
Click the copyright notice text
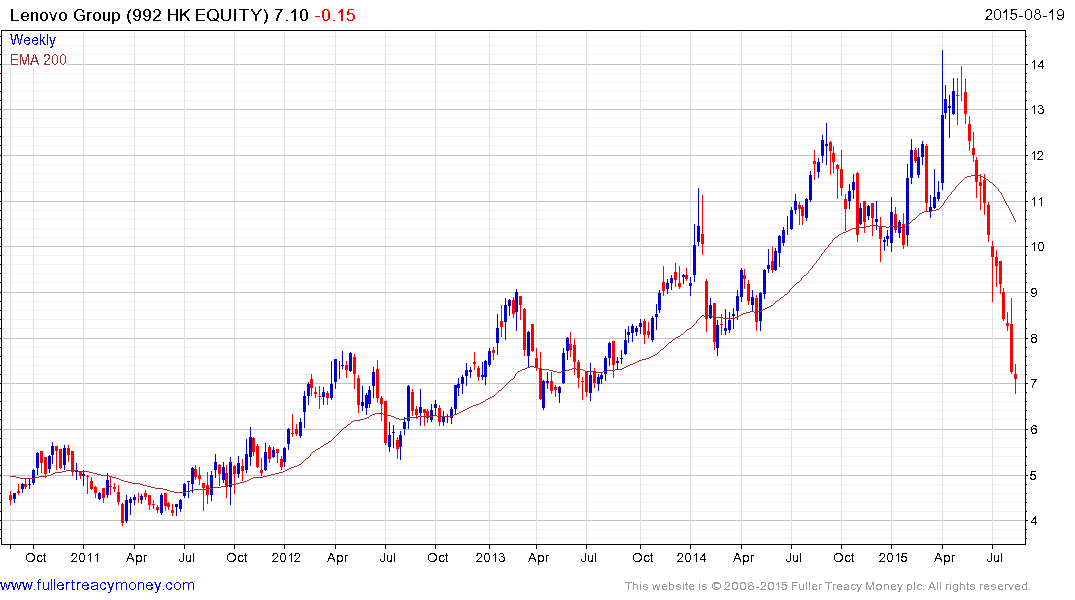click(x=828, y=586)
